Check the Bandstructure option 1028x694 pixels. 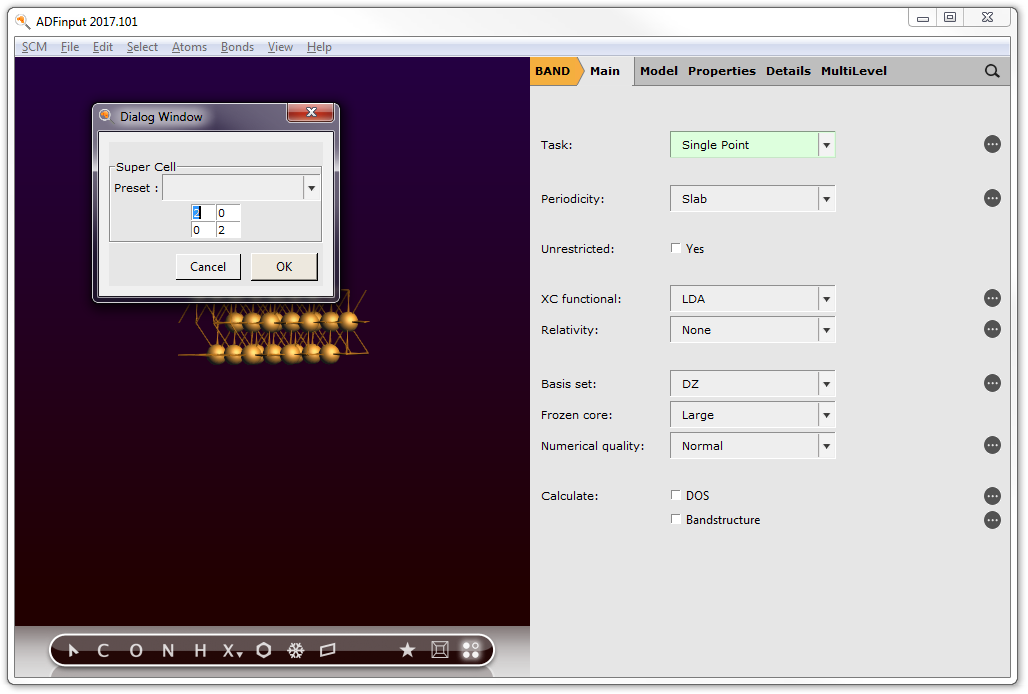pyautogui.click(x=676, y=520)
